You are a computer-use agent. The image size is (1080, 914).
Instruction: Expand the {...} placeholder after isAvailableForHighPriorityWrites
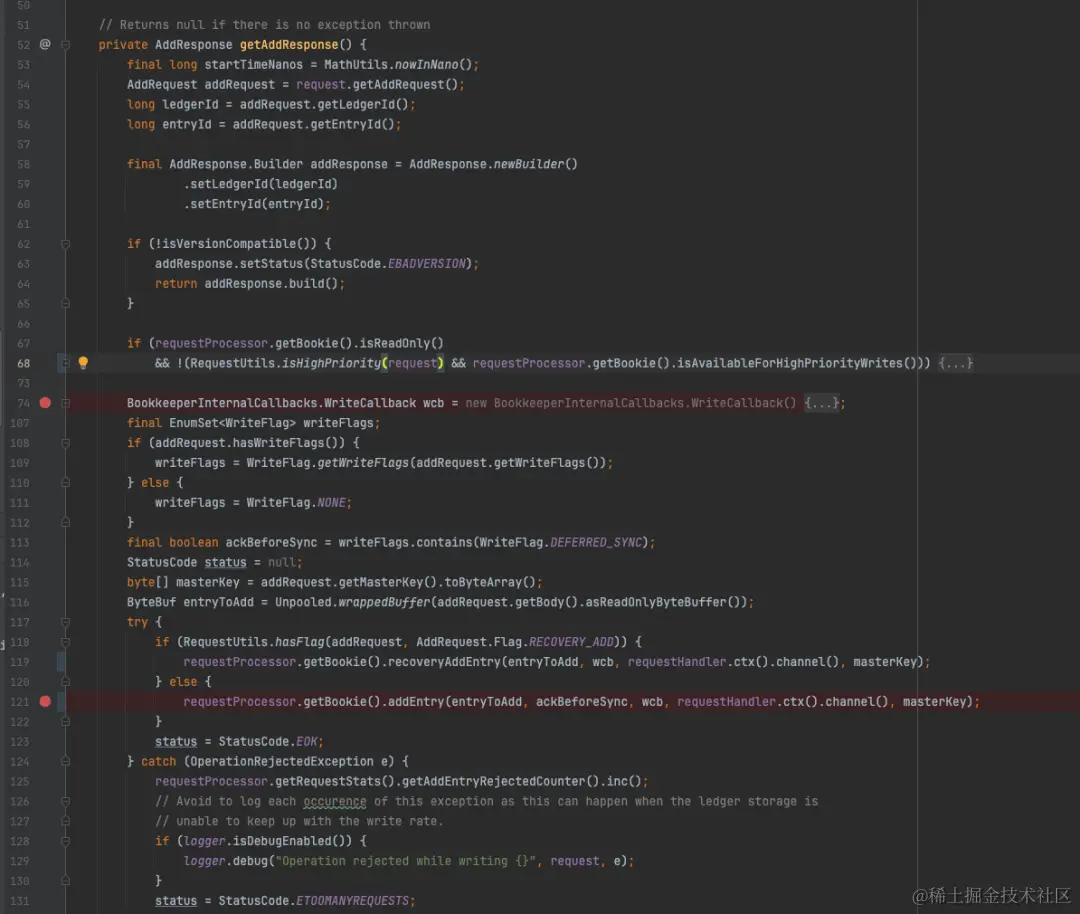(x=956, y=363)
